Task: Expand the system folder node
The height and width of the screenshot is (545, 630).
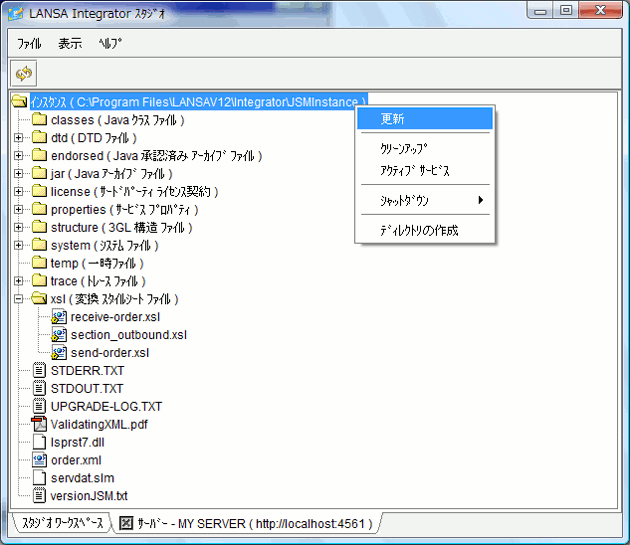Action: (18, 245)
